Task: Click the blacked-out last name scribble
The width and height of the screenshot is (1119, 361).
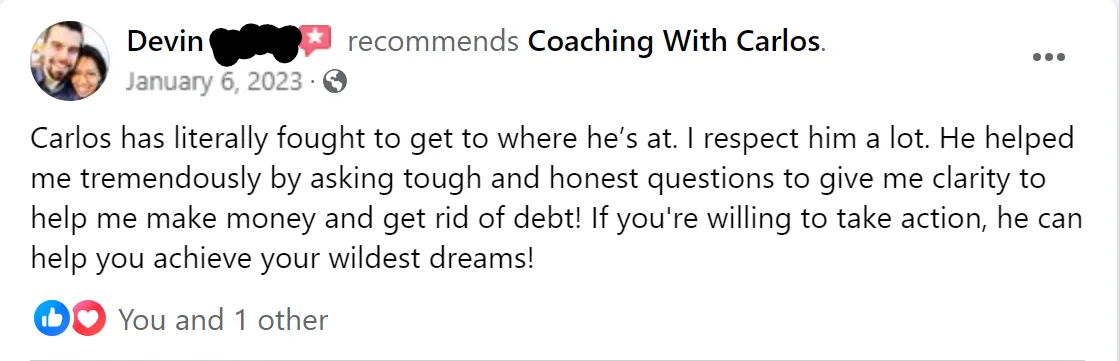Action: 255,42
